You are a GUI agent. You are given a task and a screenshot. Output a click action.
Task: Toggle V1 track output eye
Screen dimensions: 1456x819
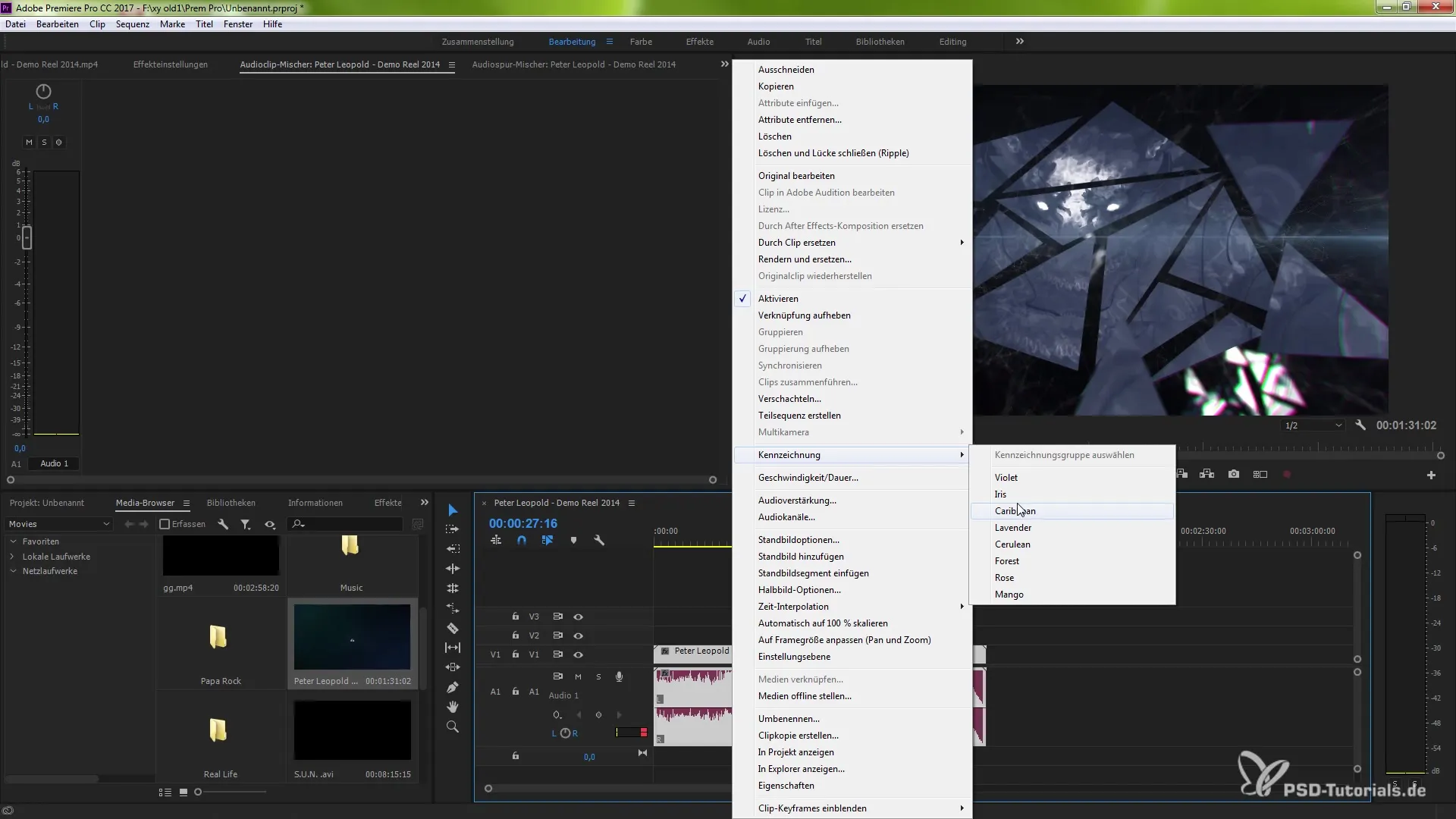578,654
